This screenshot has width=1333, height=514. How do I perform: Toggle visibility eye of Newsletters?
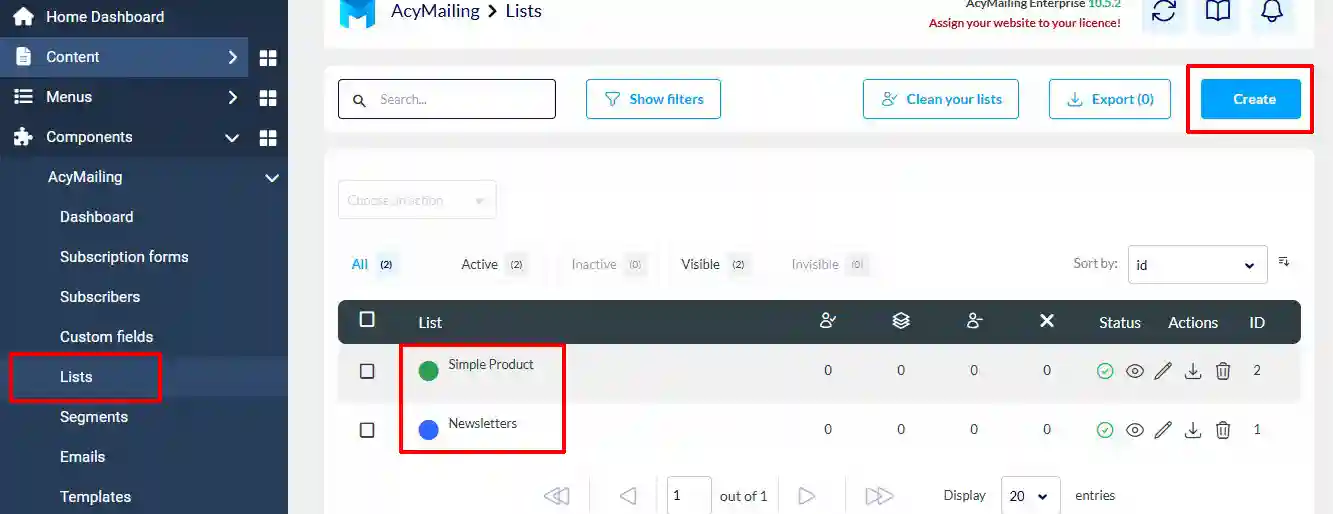pos(1134,430)
